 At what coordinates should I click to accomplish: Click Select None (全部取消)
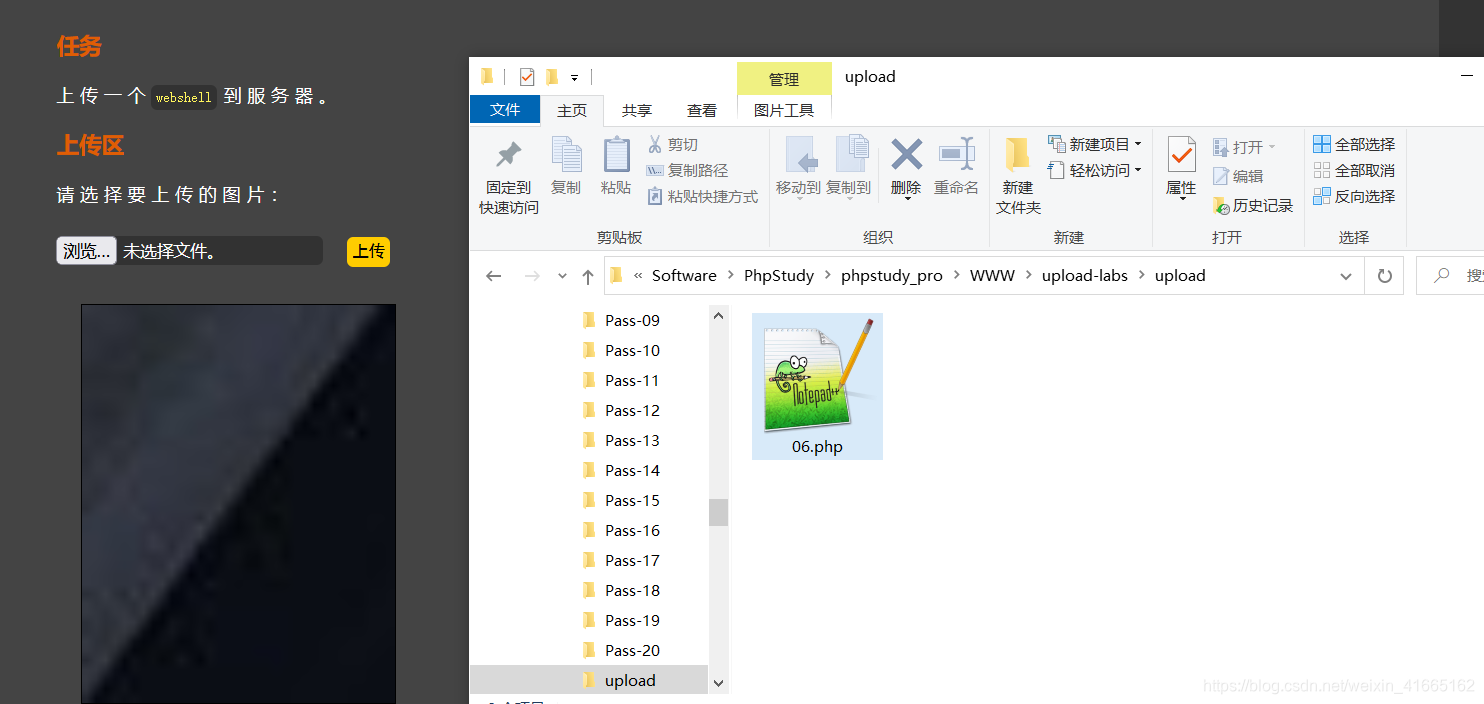coord(1354,170)
